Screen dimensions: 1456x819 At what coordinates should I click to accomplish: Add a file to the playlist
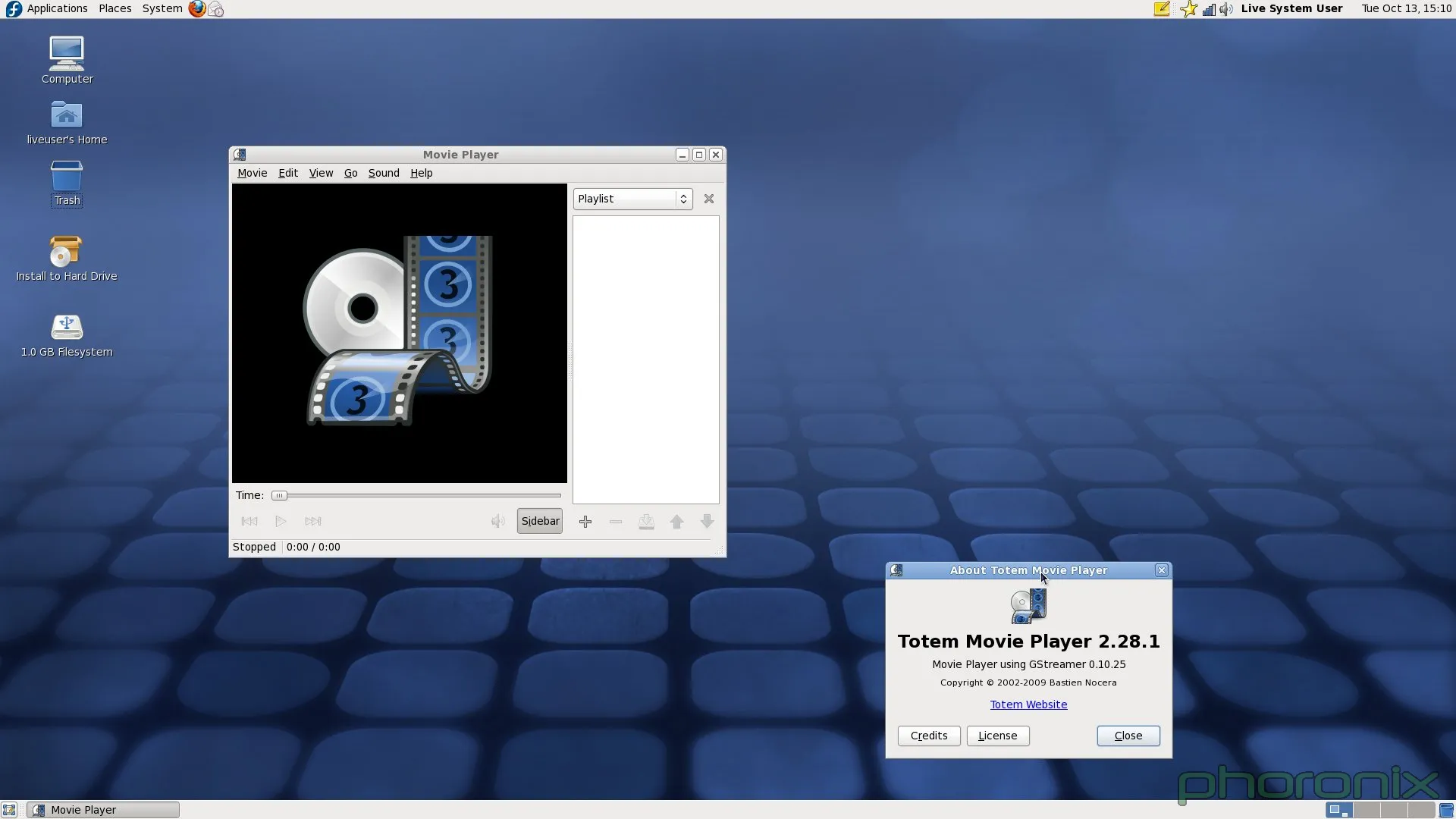coord(585,522)
